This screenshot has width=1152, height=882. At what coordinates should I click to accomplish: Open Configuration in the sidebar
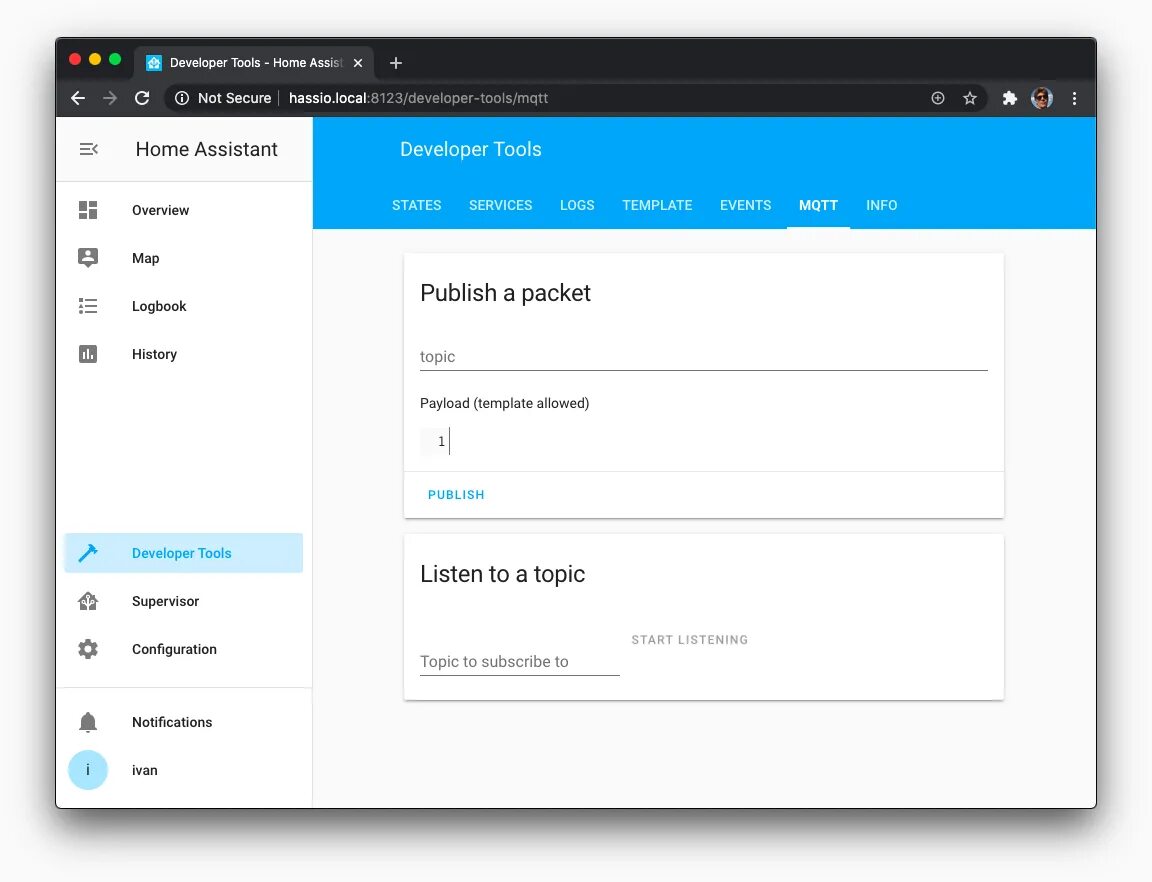tap(184, 649)
